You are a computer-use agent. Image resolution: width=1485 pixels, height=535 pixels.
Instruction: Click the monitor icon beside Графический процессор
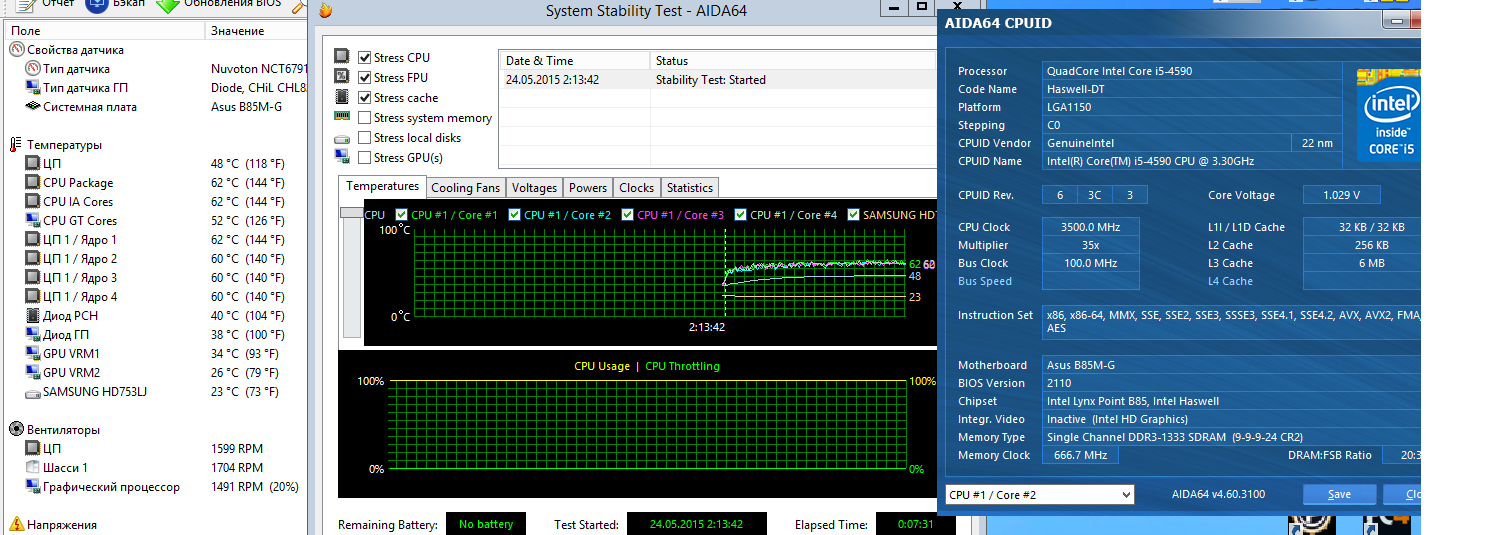(33, 487)
